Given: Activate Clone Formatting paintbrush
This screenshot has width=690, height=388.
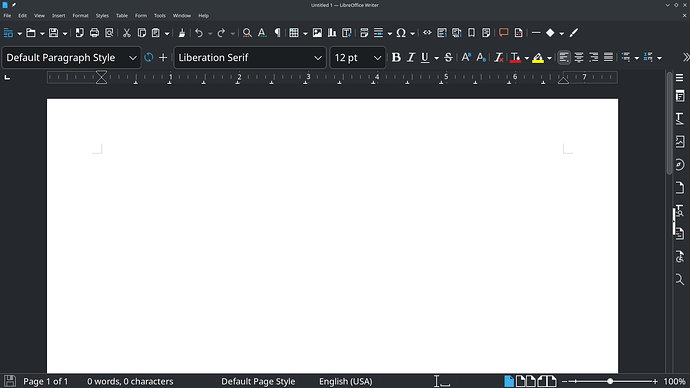Looking at the screenshot, I should (182, 33).
